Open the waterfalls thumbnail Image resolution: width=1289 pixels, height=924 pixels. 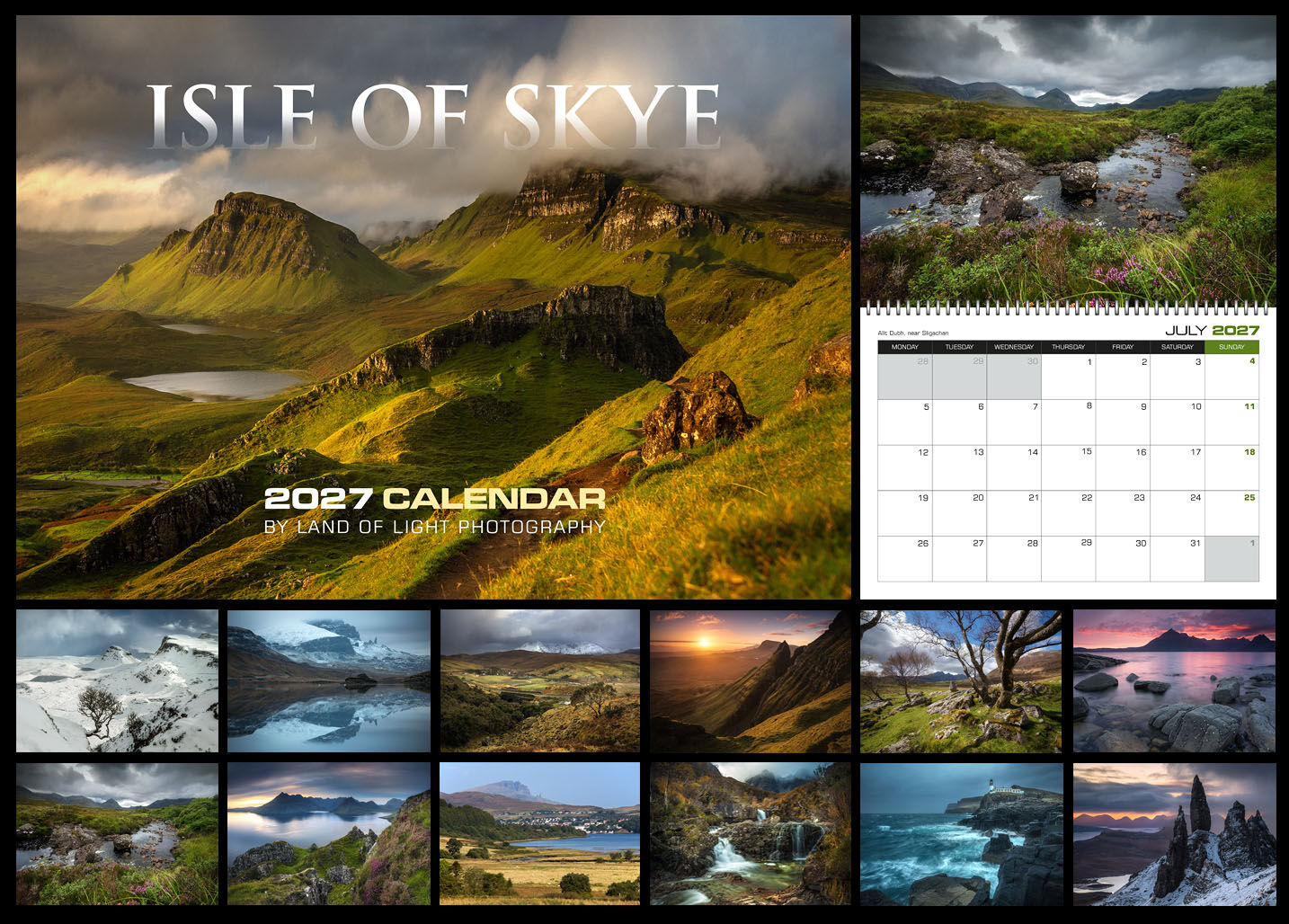coord(751,833)
